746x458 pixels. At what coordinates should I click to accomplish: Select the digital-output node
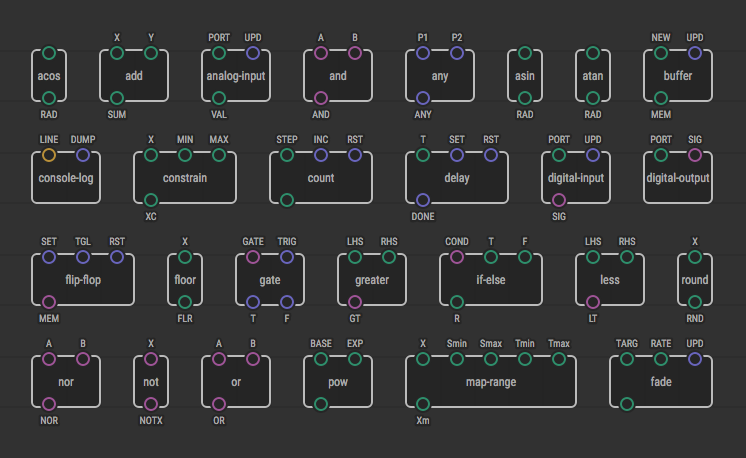click(678, 178)
